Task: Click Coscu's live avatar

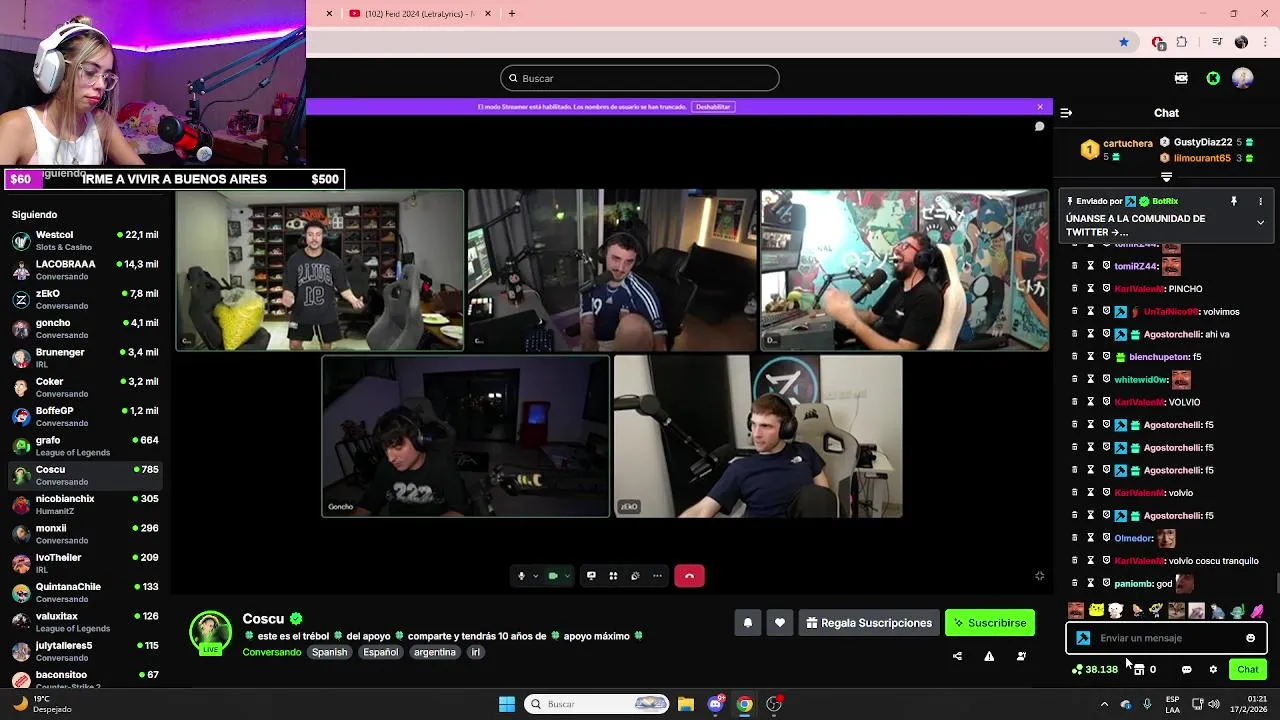Action: (210, 632)
